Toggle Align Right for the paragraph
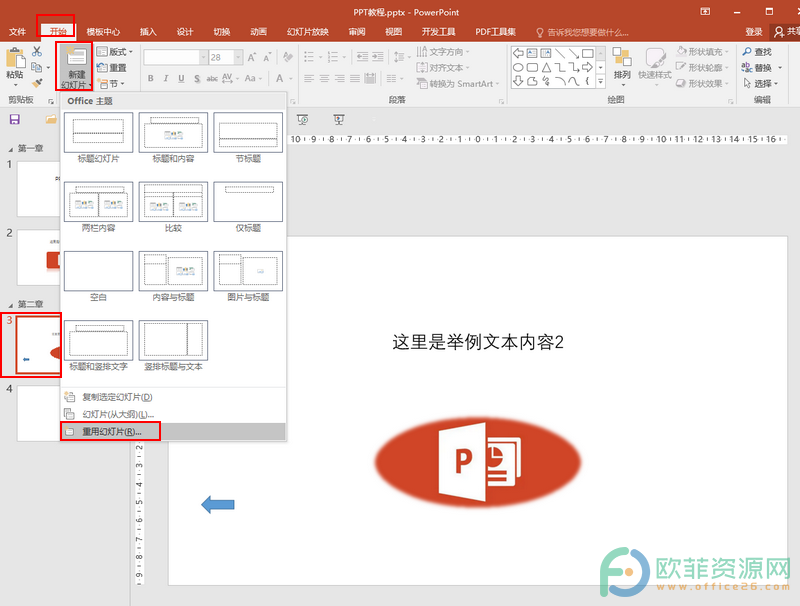Screen dimensions: 800x606 340,78
